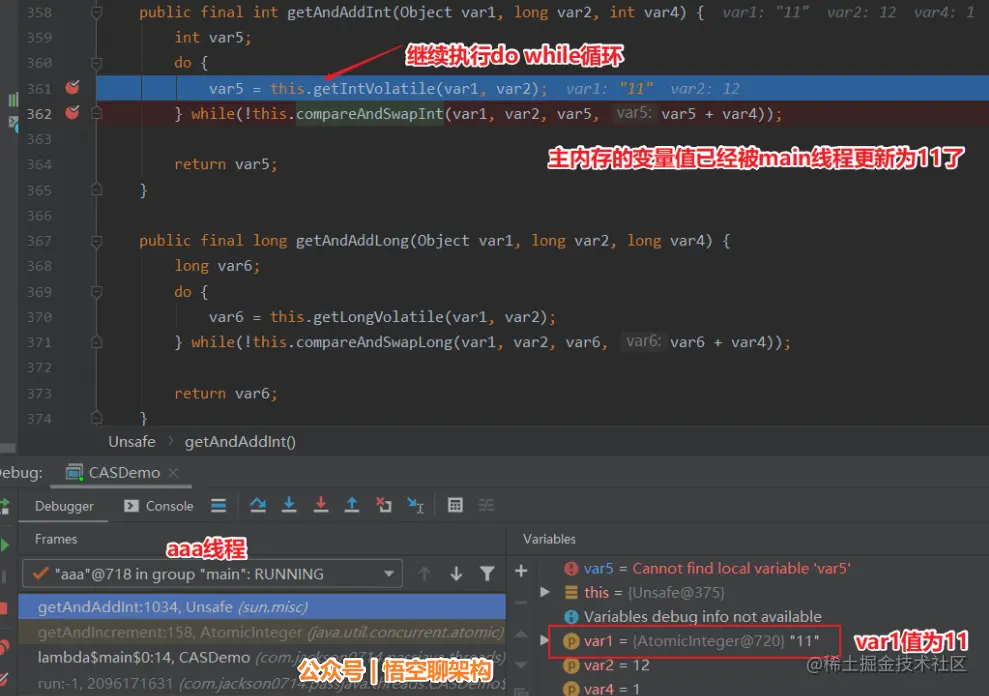Viewport: 989px width, 696px height.
Task: Click the fold end marker at line 365
Action: point(97,189)
